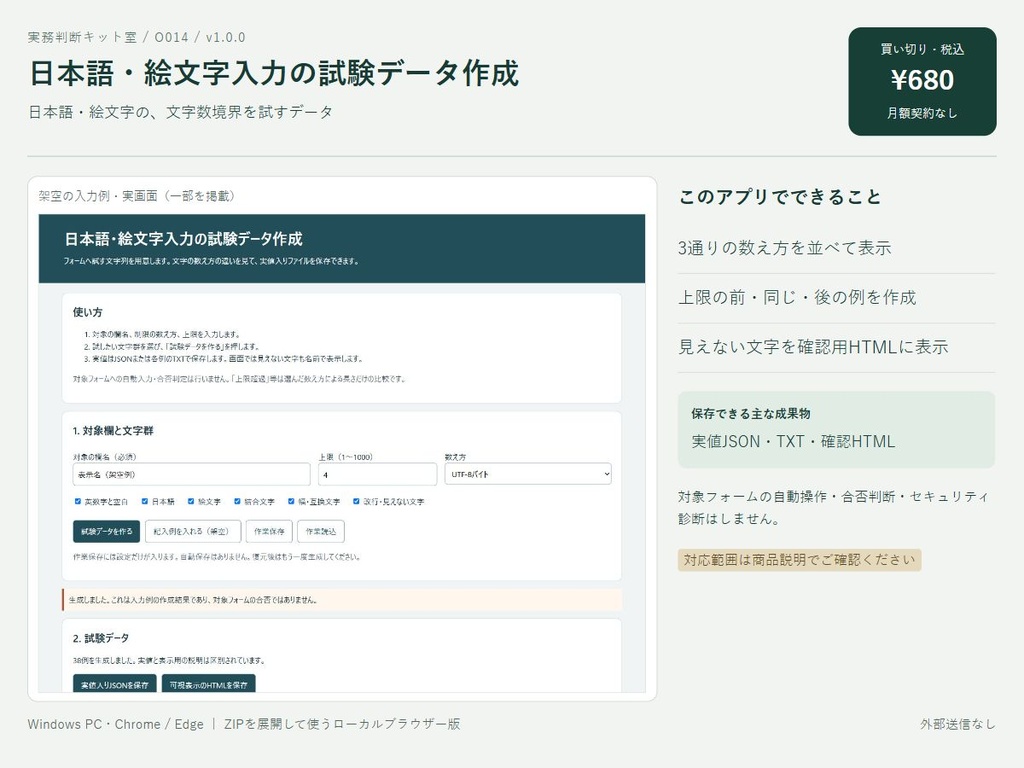Click the footer text 外部送信なし
The width and height of the screenshot is (1024, 768).
(x=957, y=724)
